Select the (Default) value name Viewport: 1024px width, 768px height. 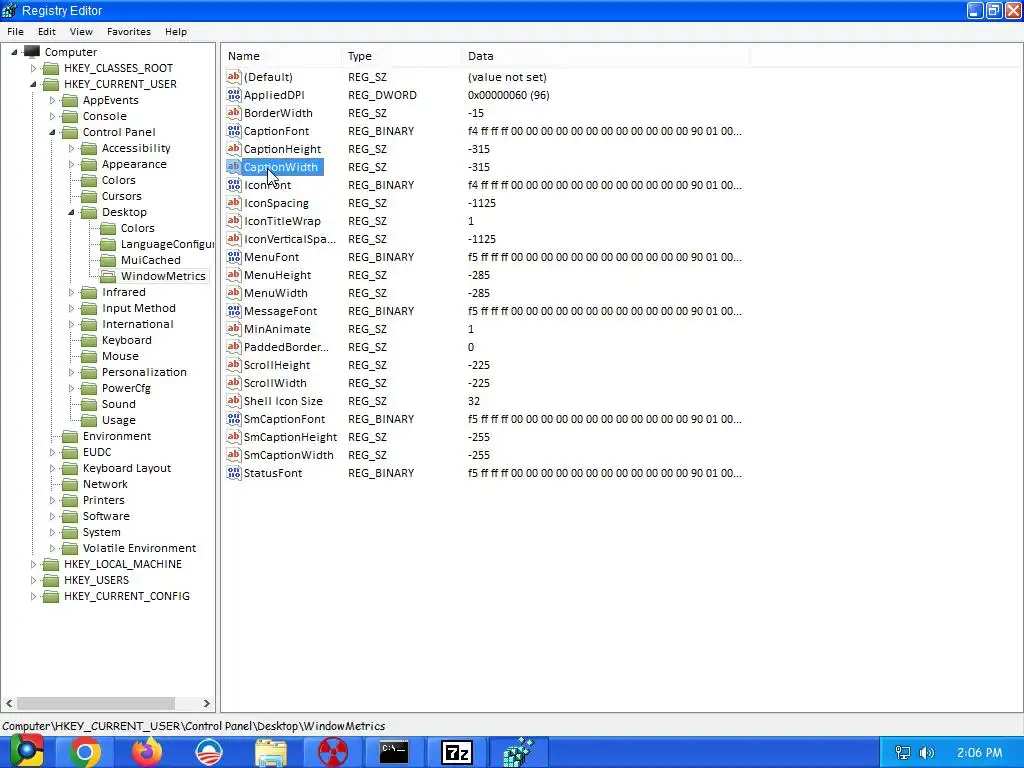click(x=268, y=77)
